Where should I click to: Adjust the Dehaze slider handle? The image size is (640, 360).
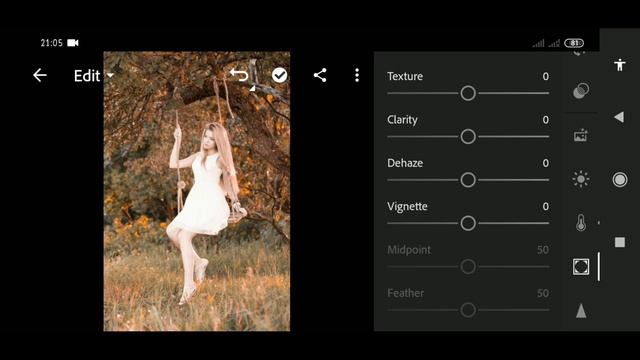(x=468, y=180)
